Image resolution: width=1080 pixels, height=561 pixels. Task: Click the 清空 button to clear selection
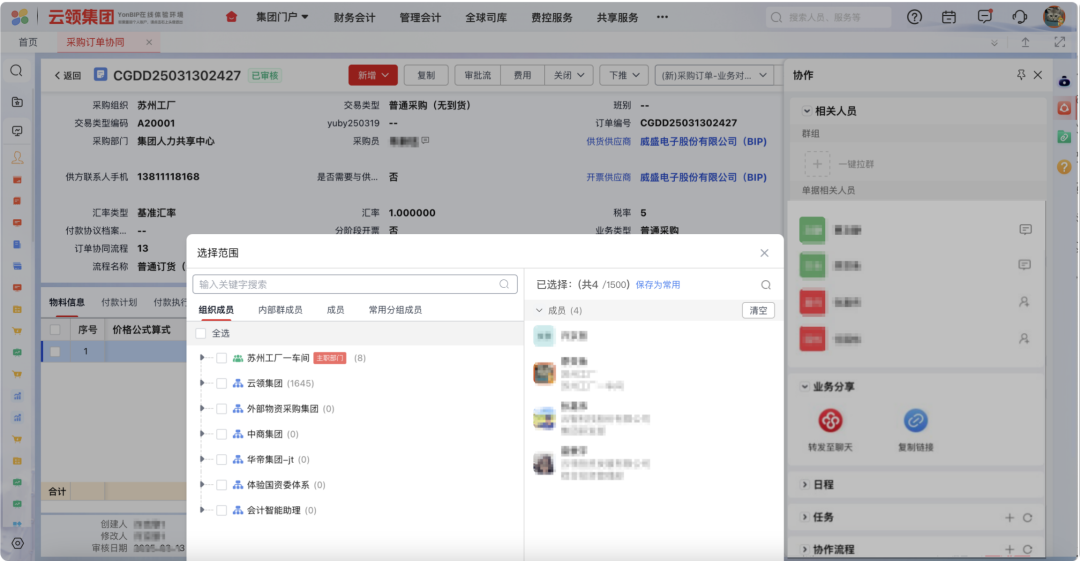point(758,311)
